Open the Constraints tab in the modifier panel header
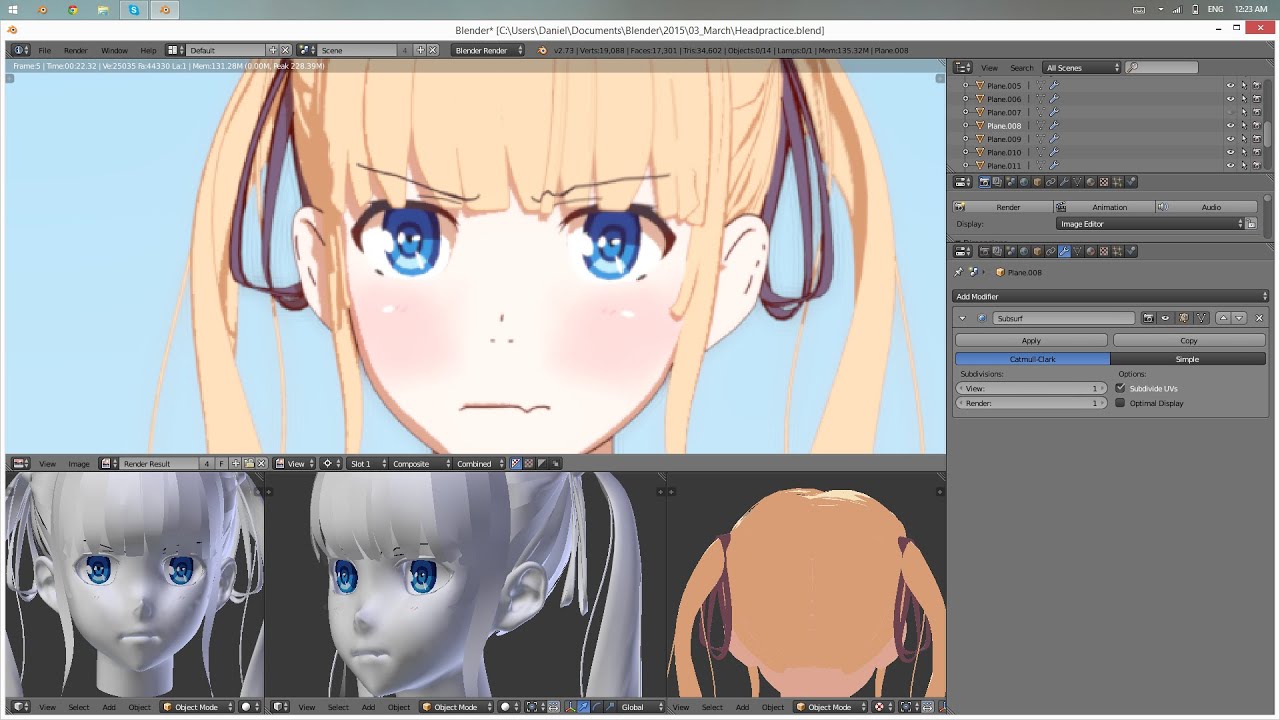1280x720 pixels. pyautogui.click(x=1050, y=251)
